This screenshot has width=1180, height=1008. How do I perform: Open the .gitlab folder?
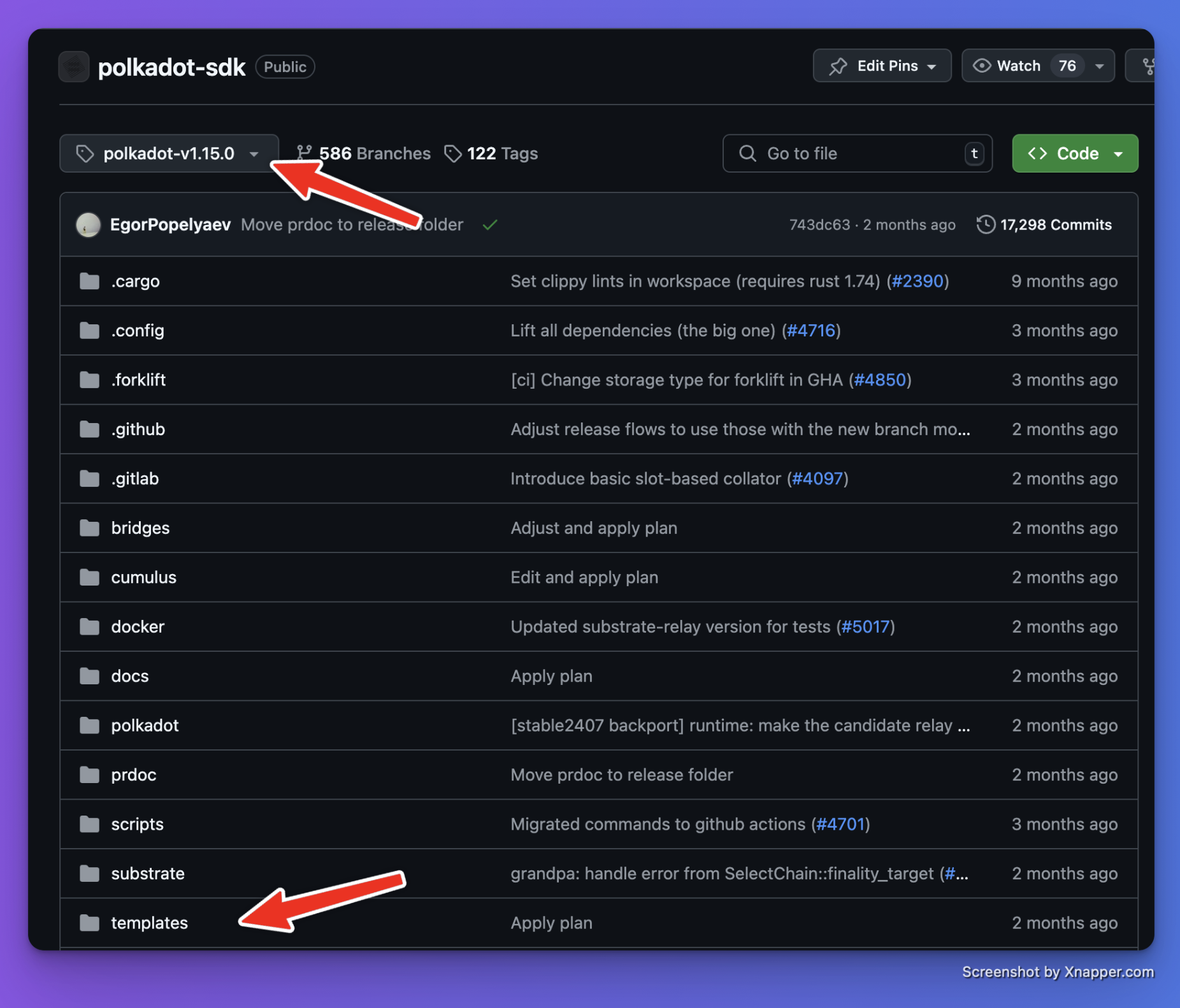(135, 479)
